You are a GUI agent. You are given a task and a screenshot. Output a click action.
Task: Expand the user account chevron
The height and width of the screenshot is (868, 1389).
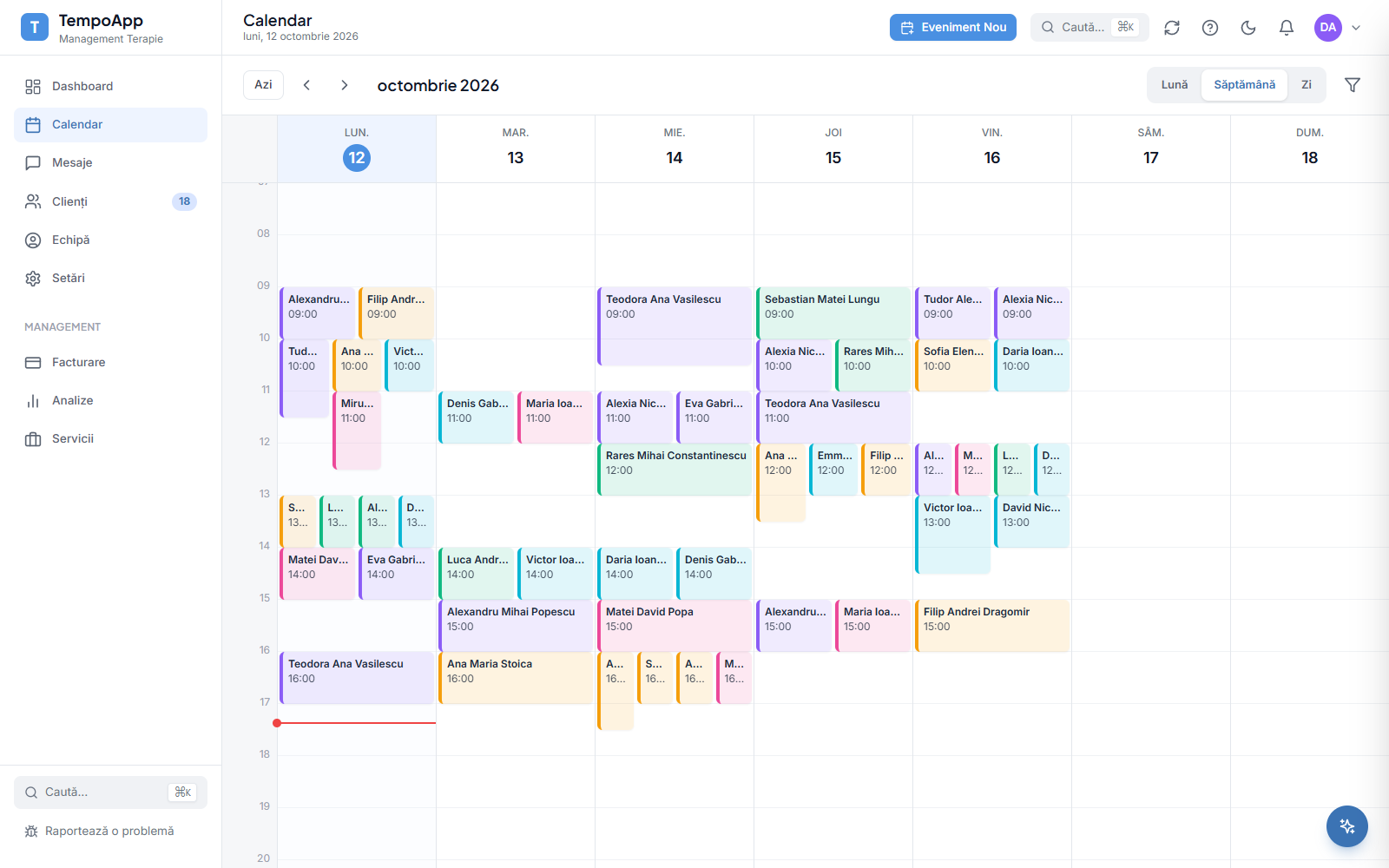[x=1356, y=28]
